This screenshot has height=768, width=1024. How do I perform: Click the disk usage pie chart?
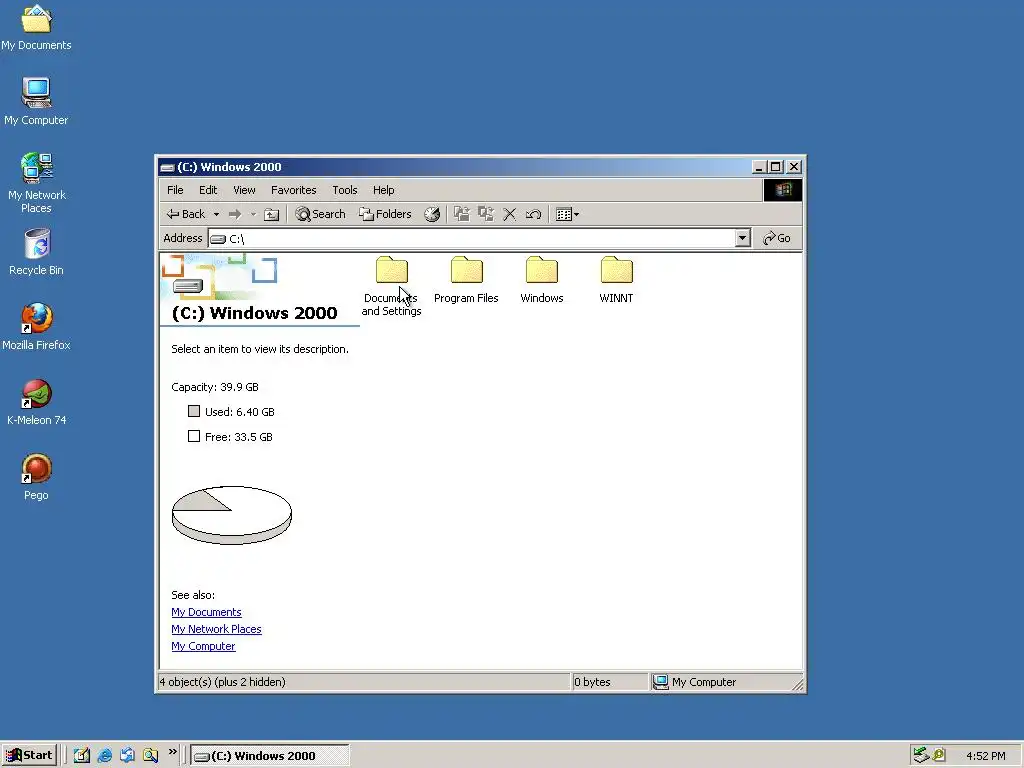(x=232, y=515)
